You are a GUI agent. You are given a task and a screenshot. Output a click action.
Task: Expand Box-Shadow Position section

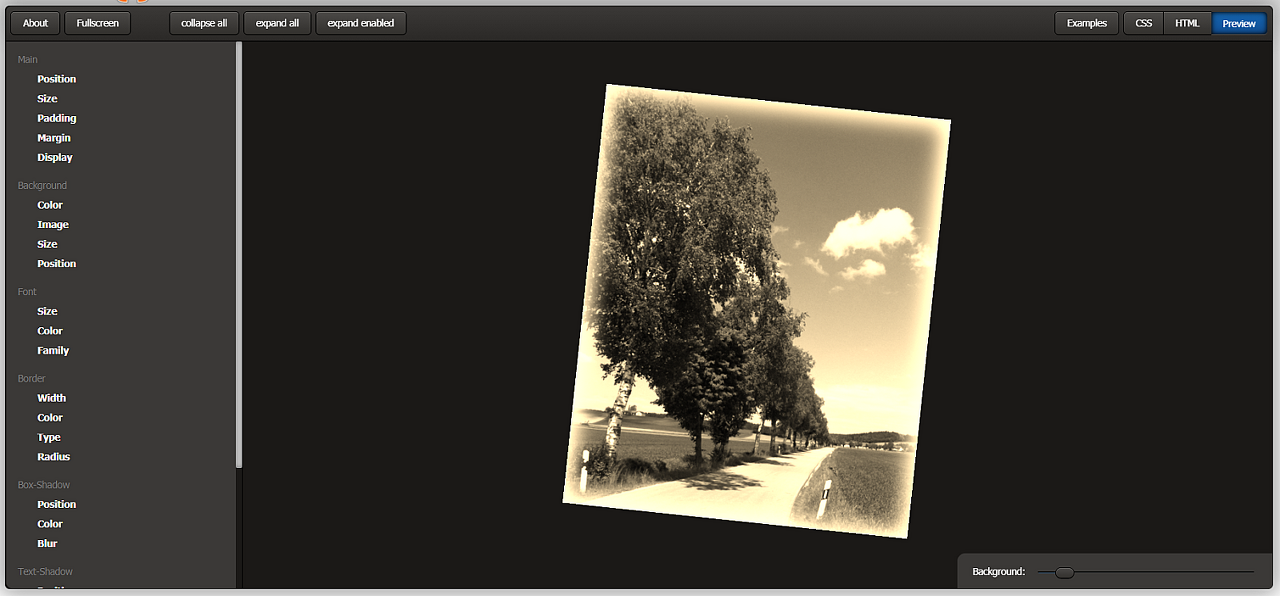pyautogui.click(x=57, y=505)
